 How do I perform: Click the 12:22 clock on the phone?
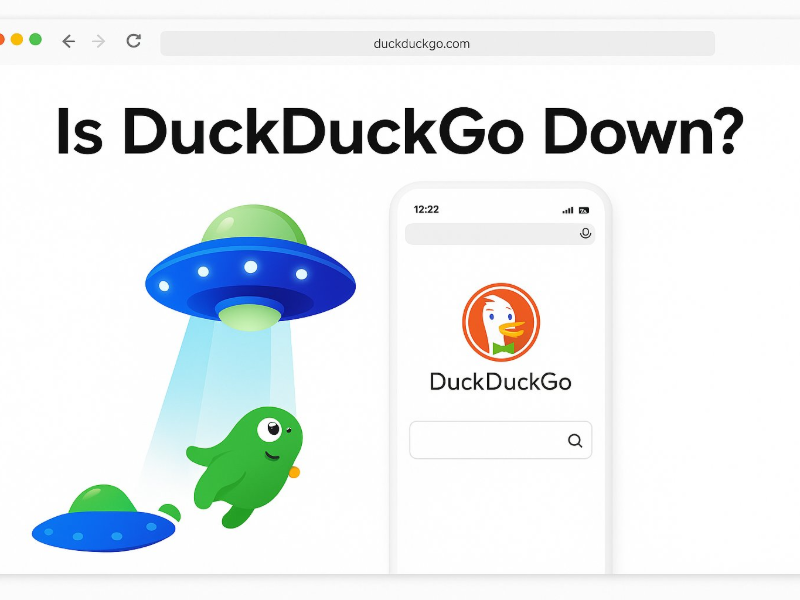pos(426,209)
